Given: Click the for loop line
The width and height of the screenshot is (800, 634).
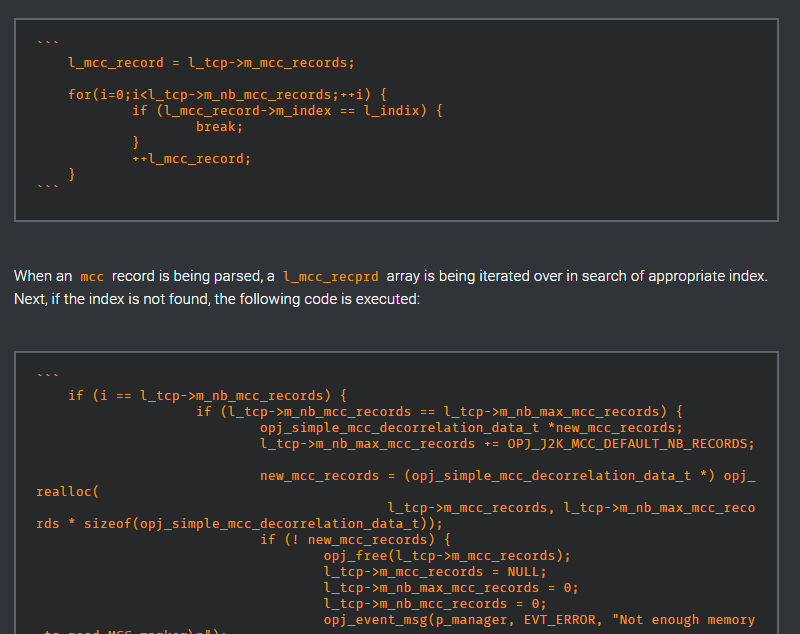Looking at the screenshot, I should point(227,94).
